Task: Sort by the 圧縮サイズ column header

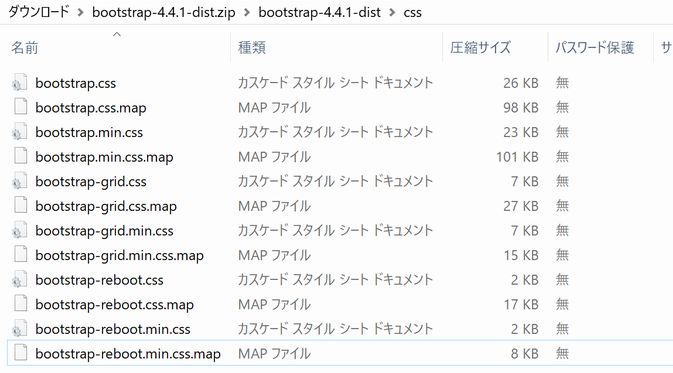Action: coord(480,48)
